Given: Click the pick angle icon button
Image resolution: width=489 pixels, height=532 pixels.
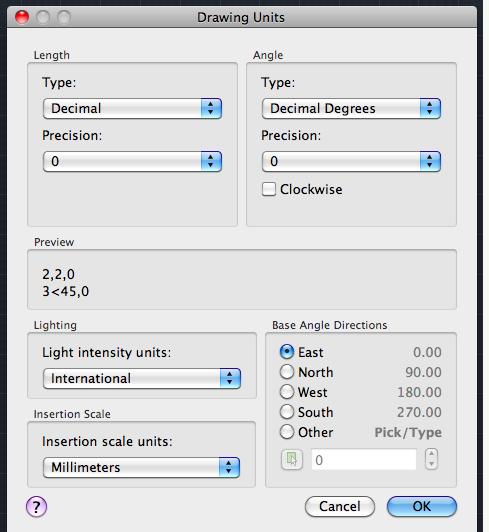Looking at the screenshot, I should (292, 459).
